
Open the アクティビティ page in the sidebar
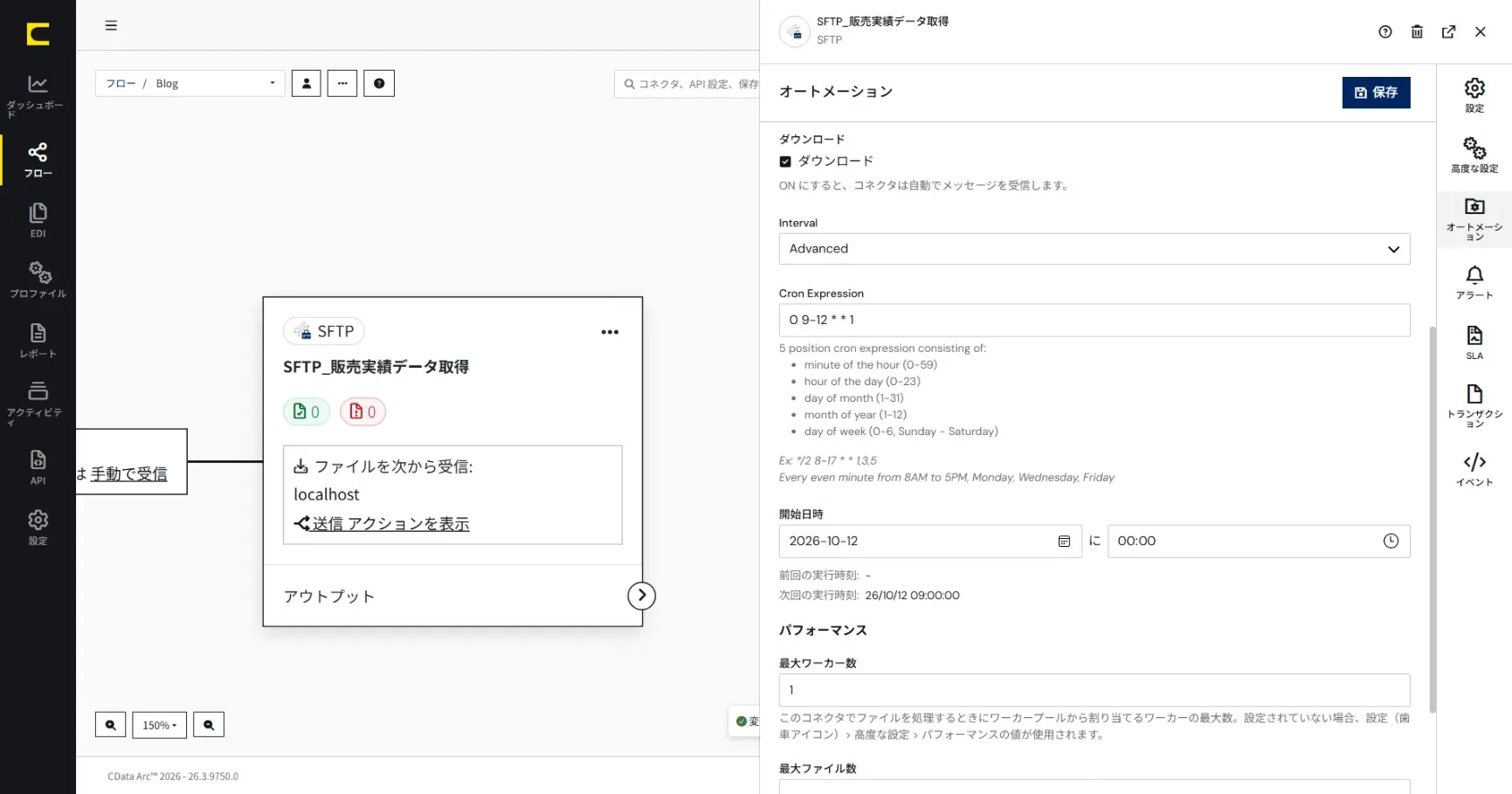[38, 403]
